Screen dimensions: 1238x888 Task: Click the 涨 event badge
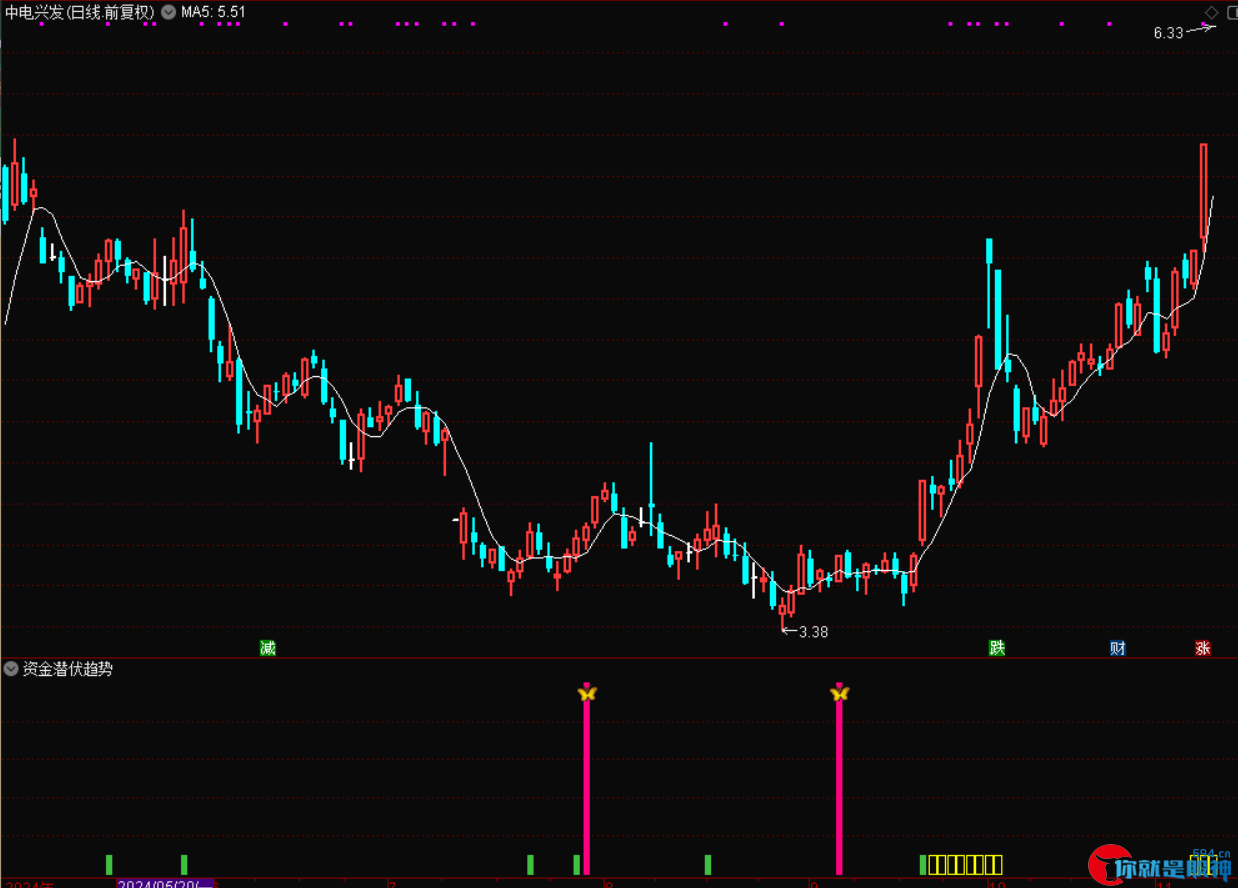[1203, 648]
